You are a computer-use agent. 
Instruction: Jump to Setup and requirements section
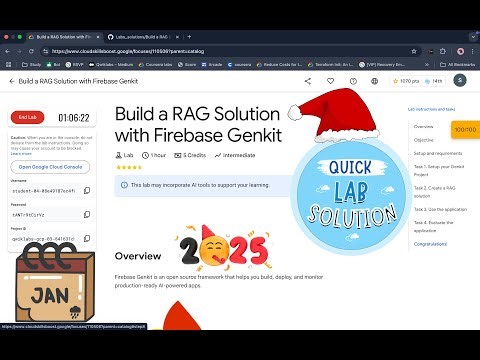click(x=438, y=153)
